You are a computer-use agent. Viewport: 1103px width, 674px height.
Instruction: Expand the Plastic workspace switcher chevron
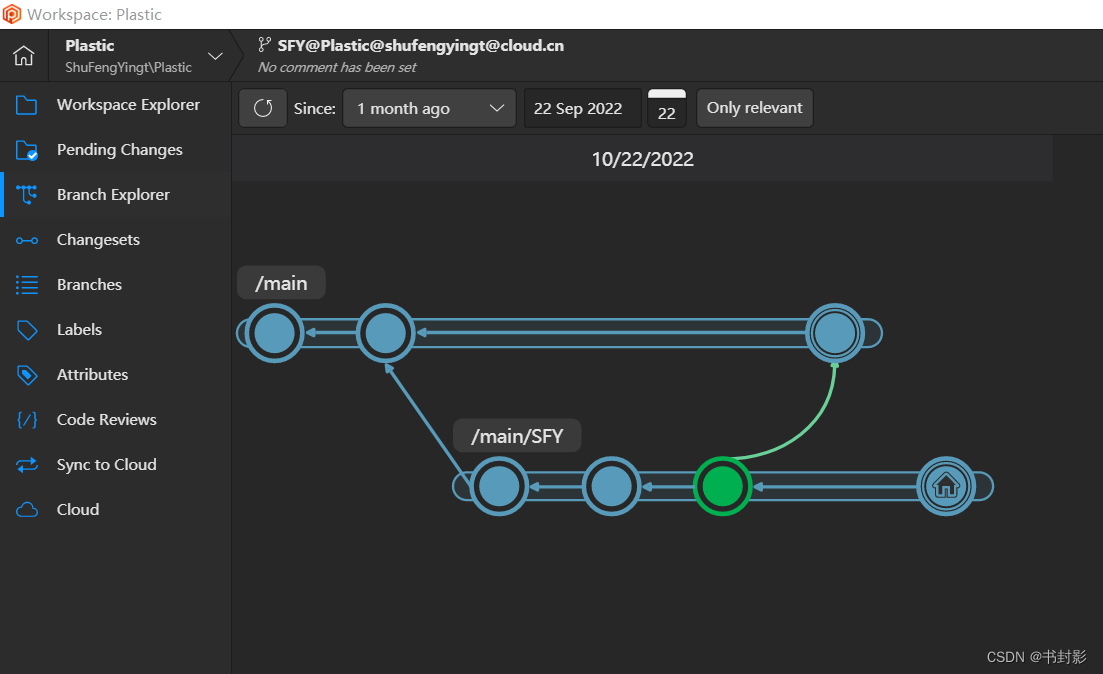(x=215, y=56)
